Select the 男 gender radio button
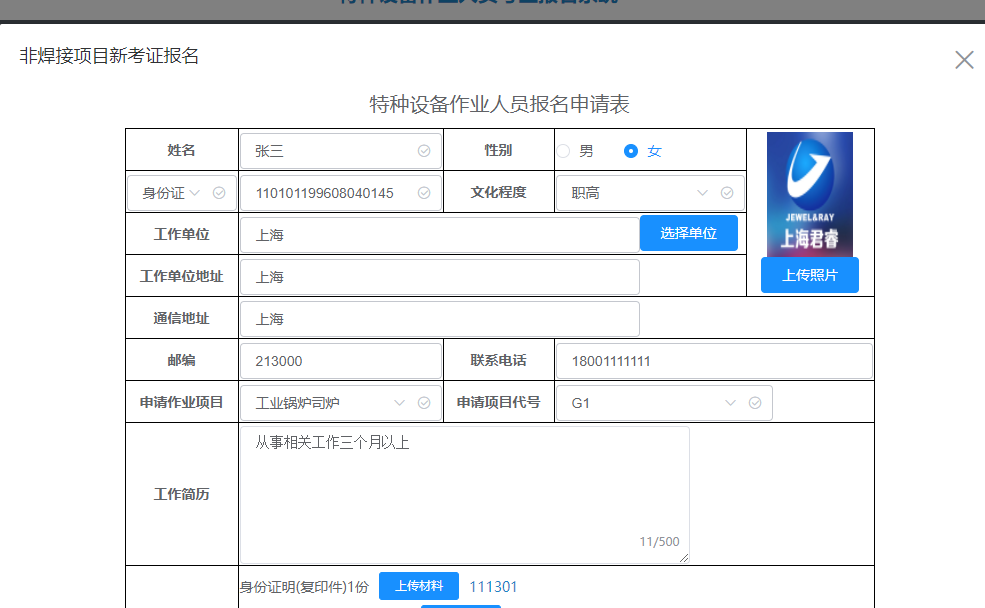985x608 pixels. (563, 151)
